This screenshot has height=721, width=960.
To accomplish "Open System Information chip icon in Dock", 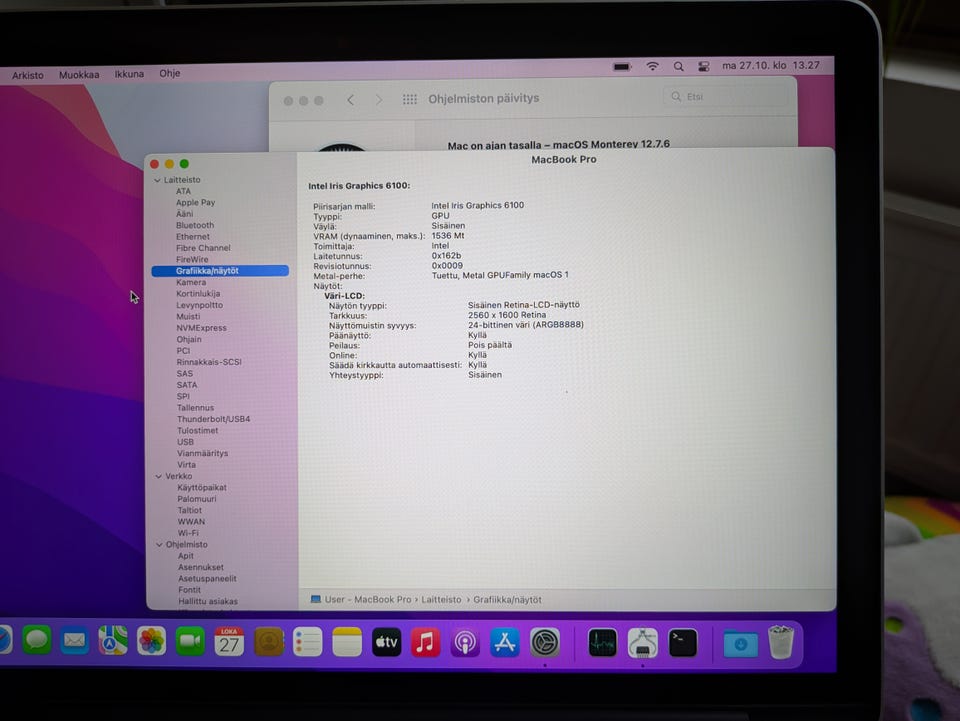I will click(x=642, y=643).
